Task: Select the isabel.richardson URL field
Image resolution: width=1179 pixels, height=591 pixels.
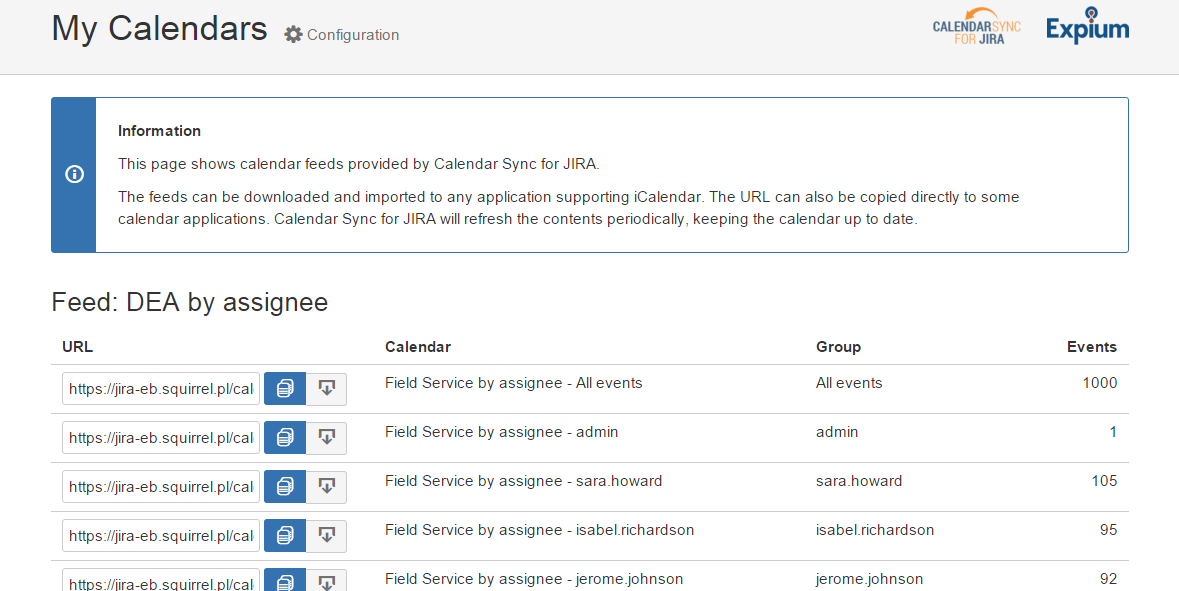Action: 161,536
